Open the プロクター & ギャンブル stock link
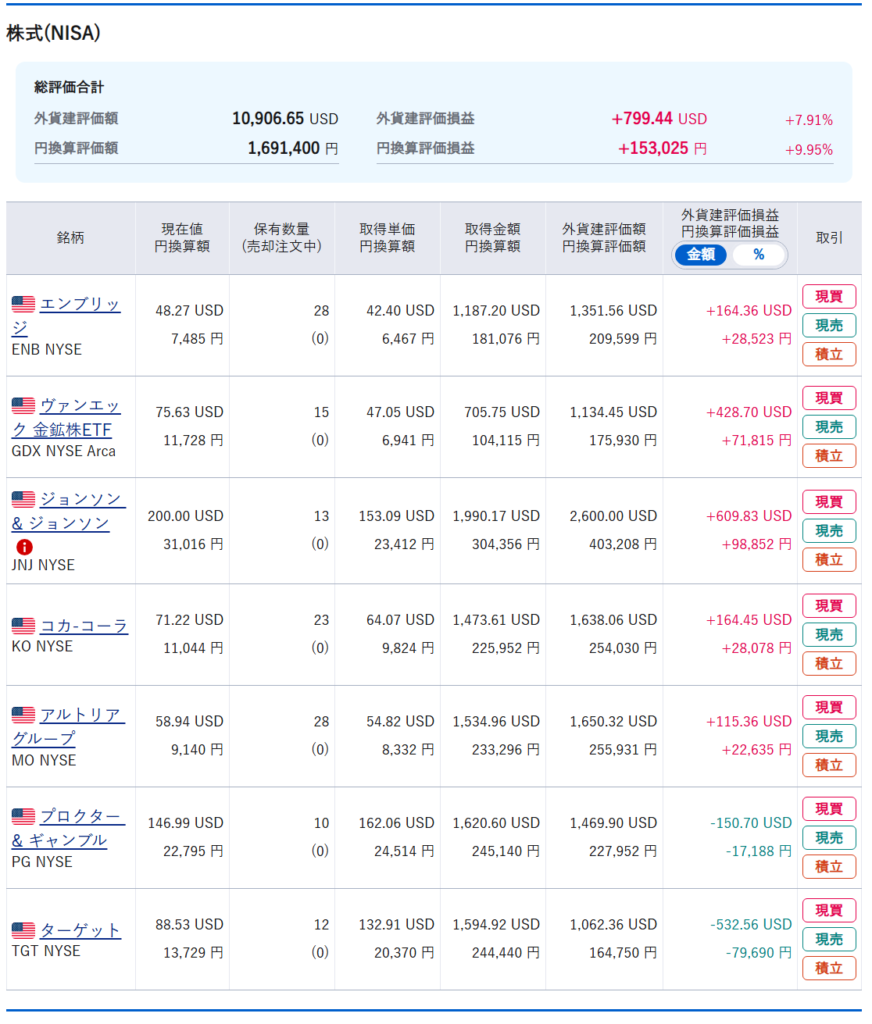872x1024 pixels. tap(81, 817)
